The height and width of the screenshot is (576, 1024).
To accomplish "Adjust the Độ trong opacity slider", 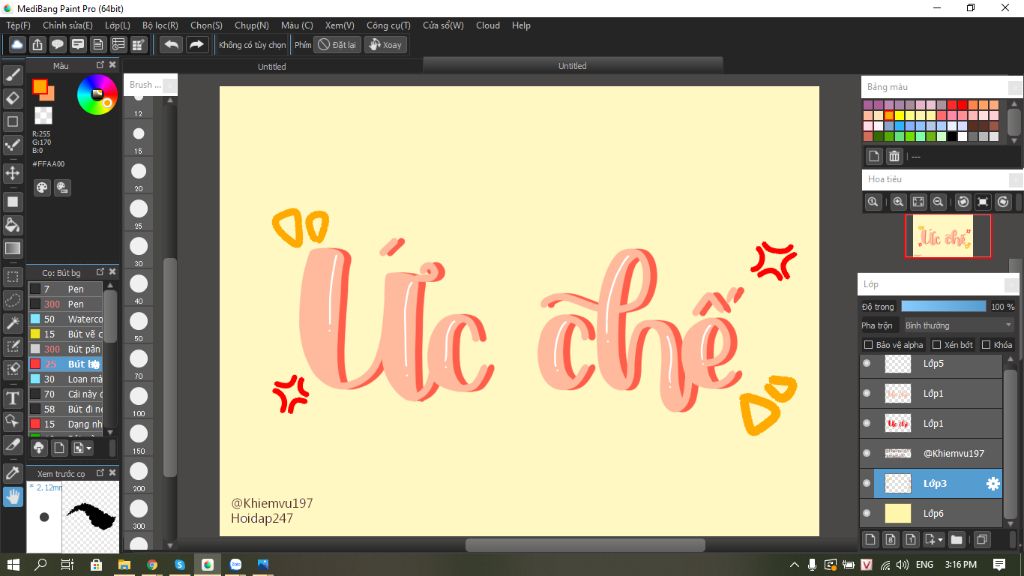I will tap(943, 306).
